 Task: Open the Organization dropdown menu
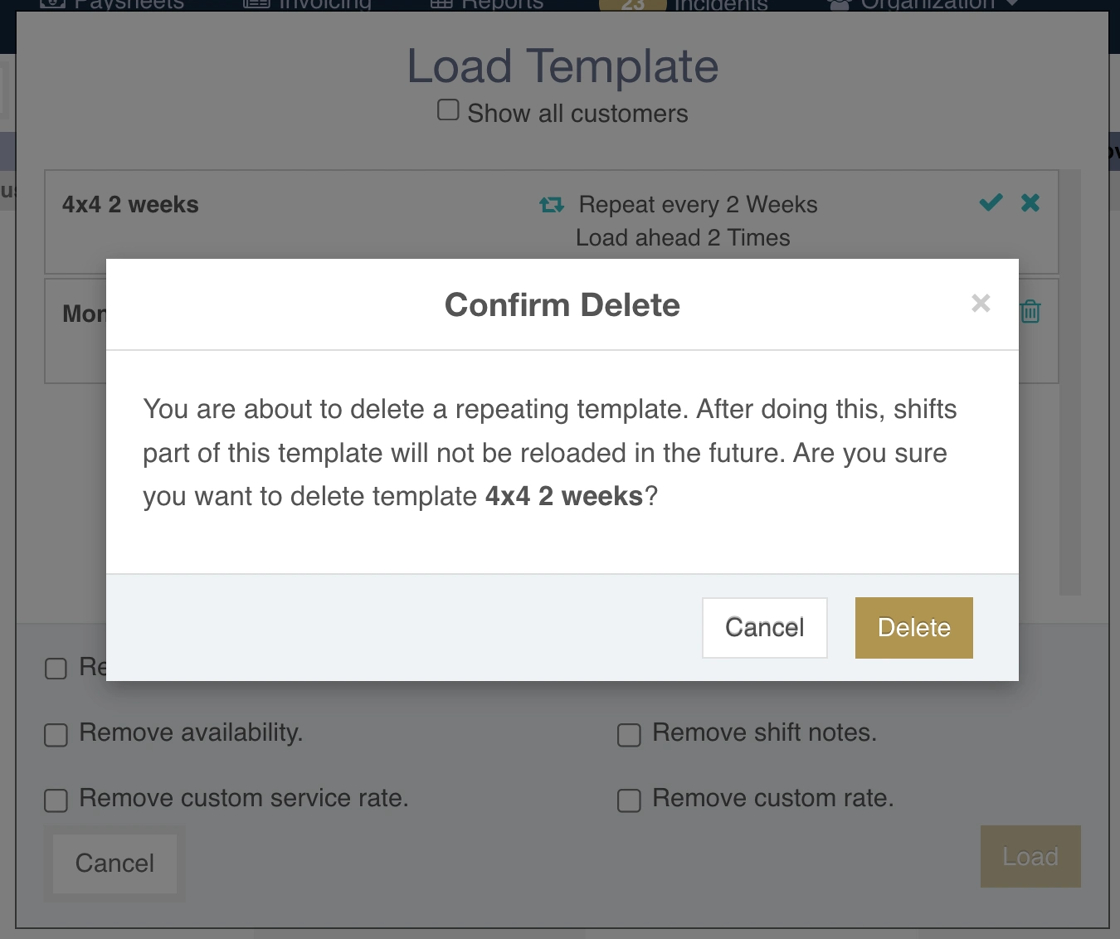pyautogui.click(x=925, y=5)
